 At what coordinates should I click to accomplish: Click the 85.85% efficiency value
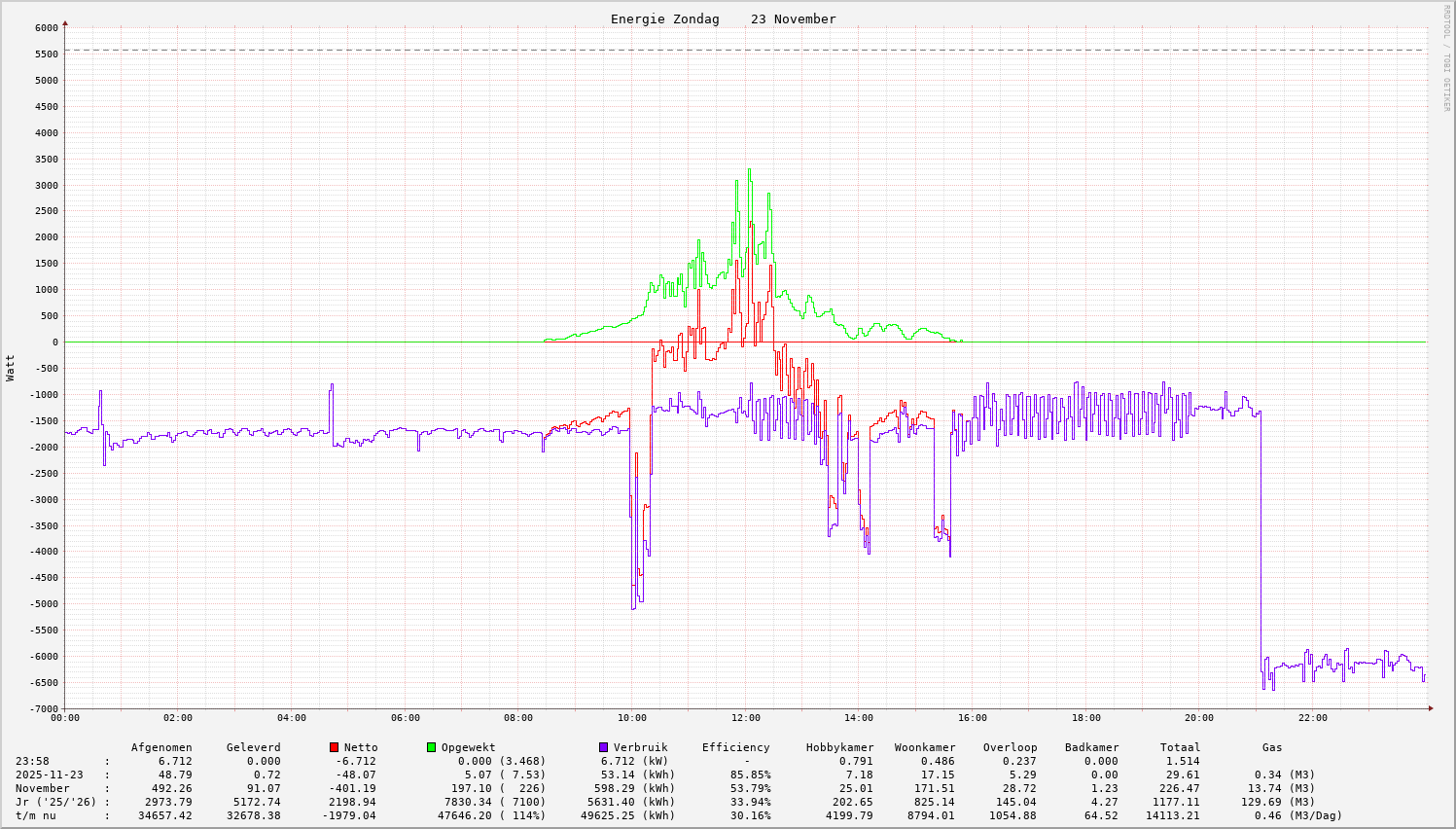pos(750,775)
